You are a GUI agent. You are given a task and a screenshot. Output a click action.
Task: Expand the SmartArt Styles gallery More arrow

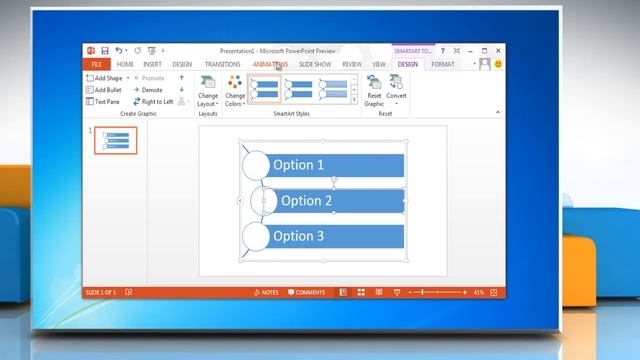coord(354,100)
